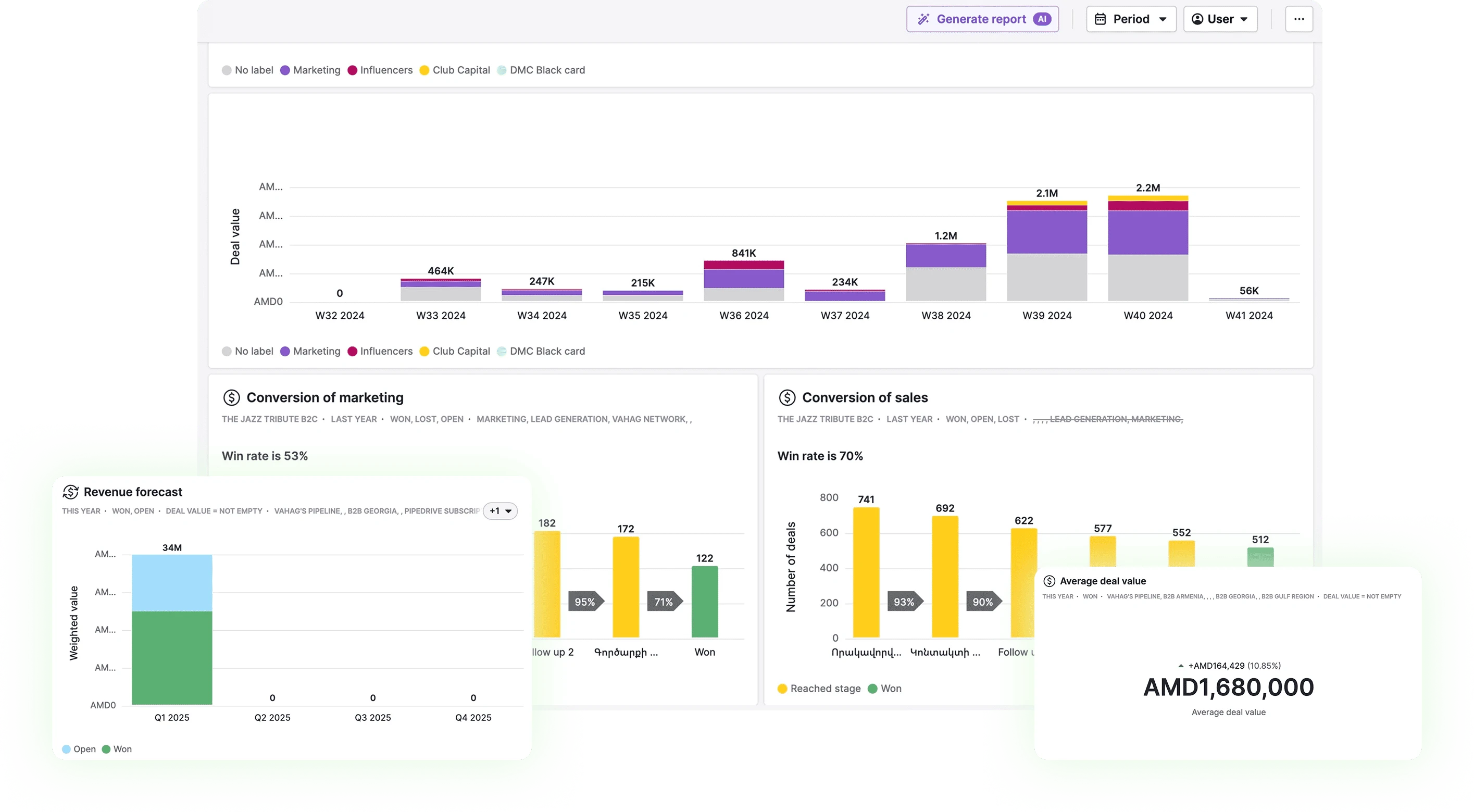Click the dollar icon beside Average deal value
This screenshot has height=812, width=1474.
click(x=1049, y=581)
